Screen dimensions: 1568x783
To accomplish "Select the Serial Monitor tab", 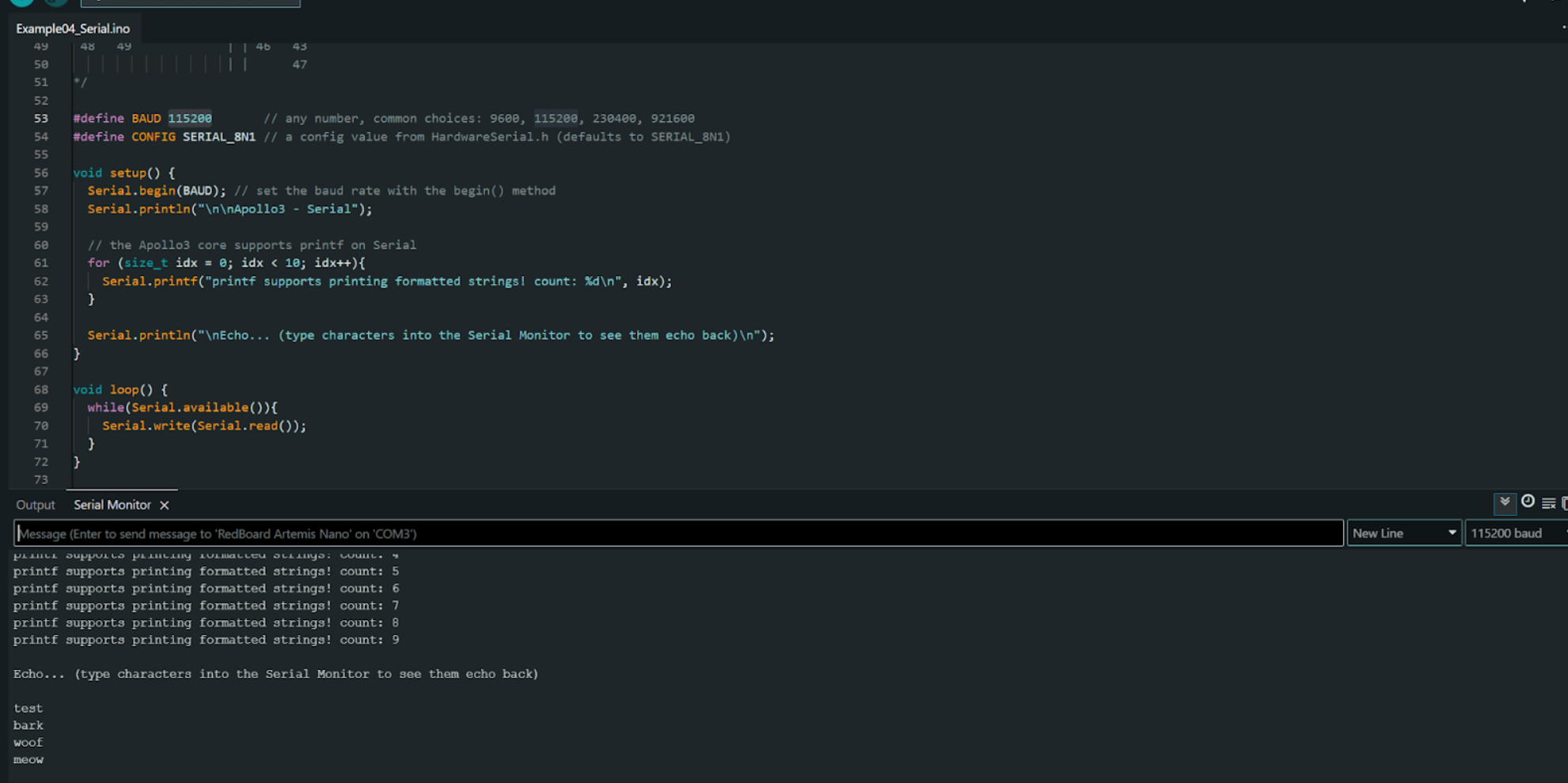I will [x=112, y=505].
